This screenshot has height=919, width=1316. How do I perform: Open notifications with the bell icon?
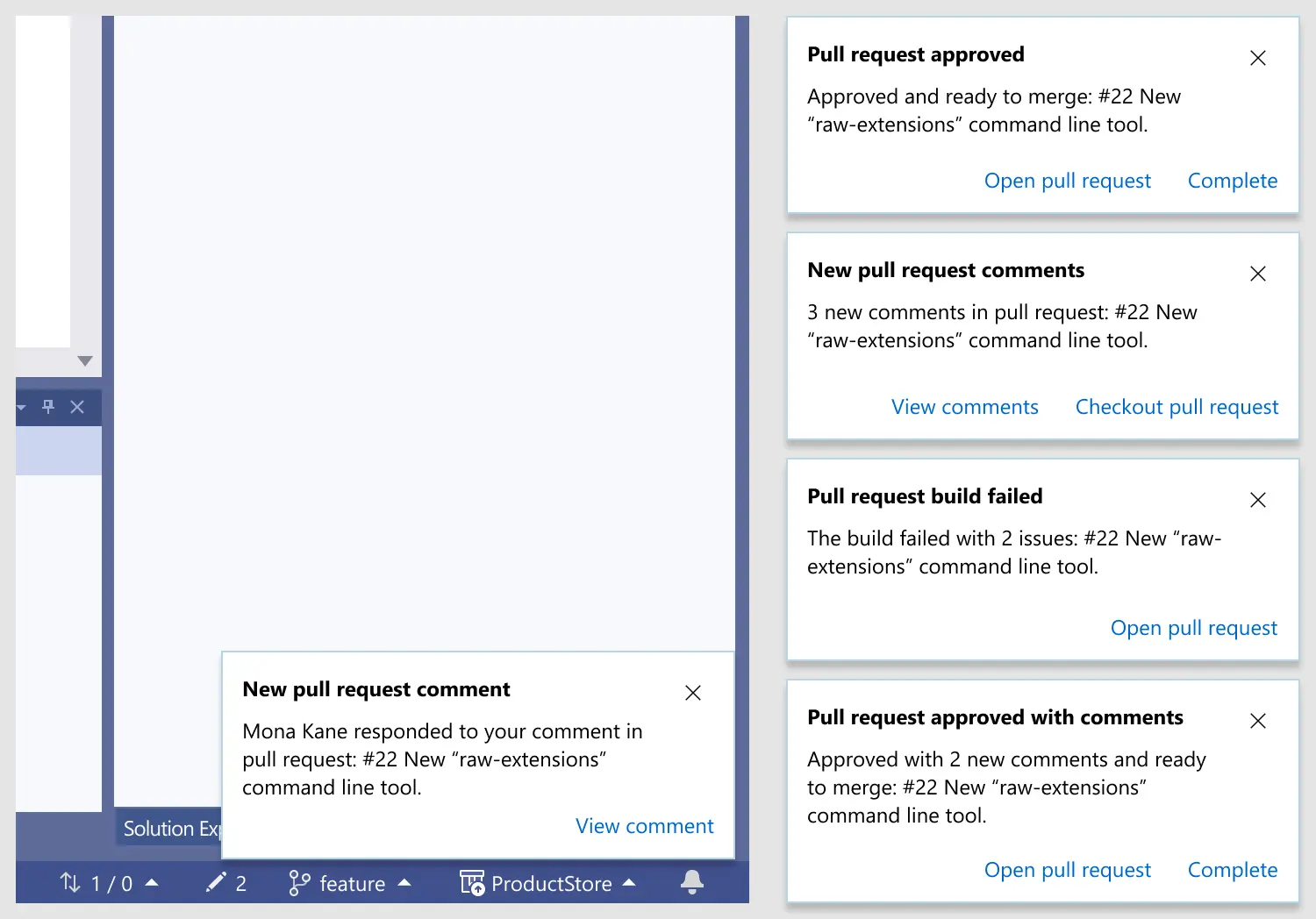[692, 882]
